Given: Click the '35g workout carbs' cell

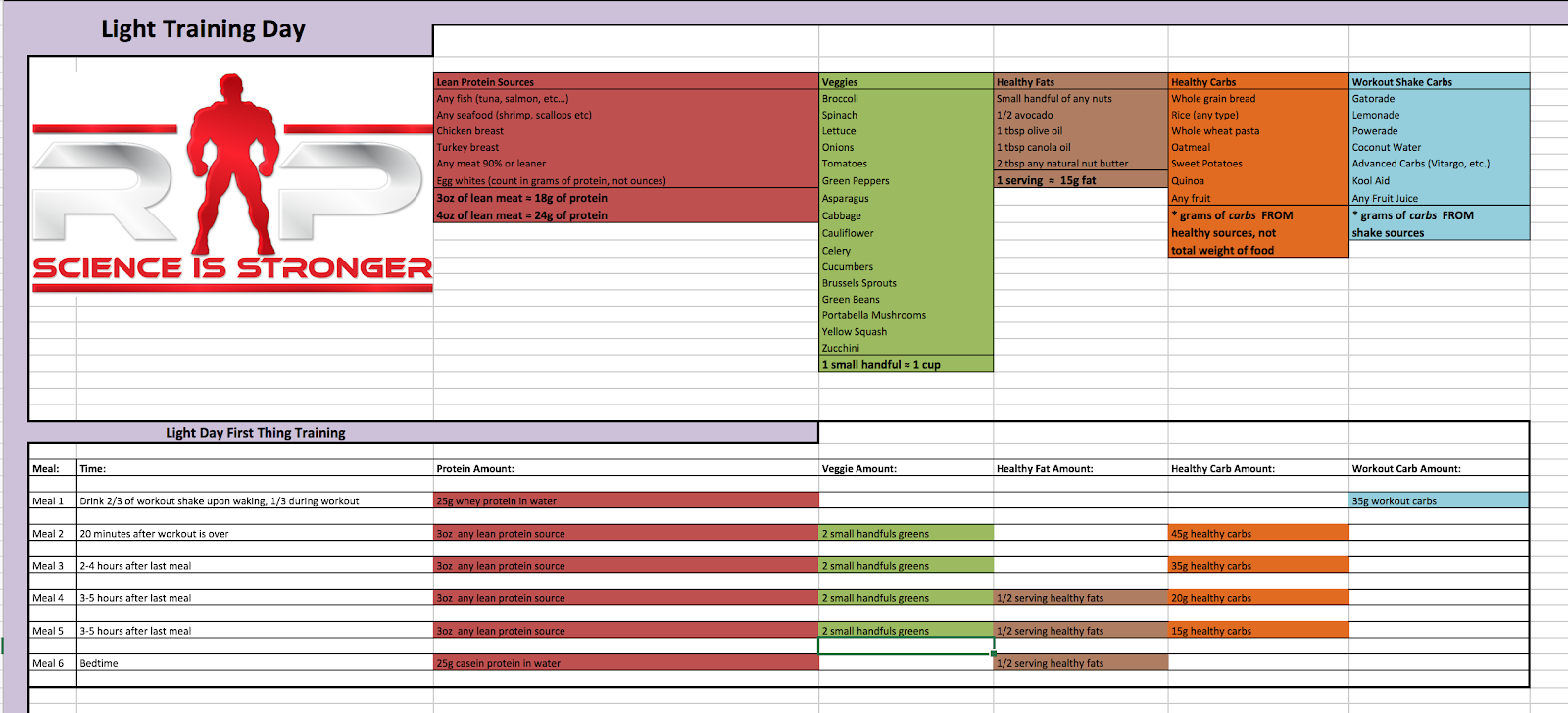Looking at the screenshot, I should click(1440, 500).
